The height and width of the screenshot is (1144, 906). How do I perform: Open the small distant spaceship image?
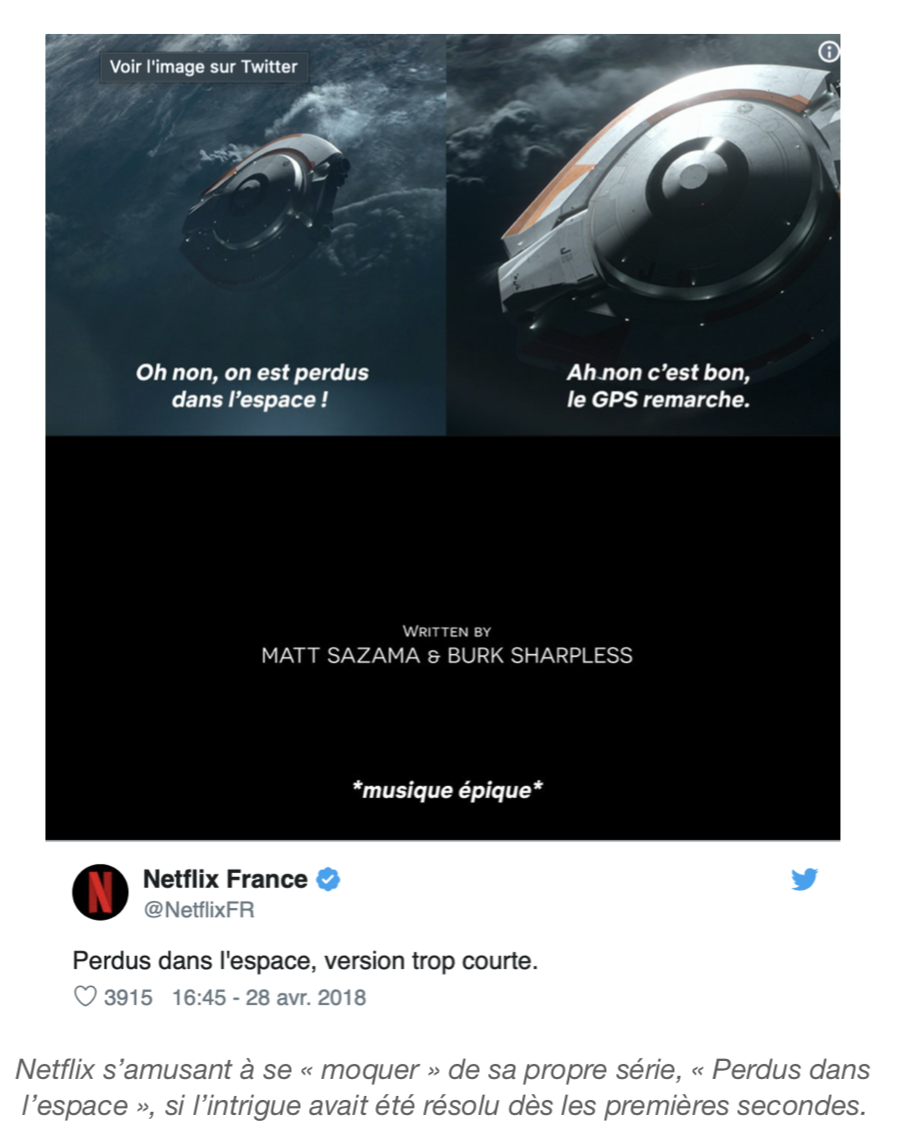click(246, 234)
